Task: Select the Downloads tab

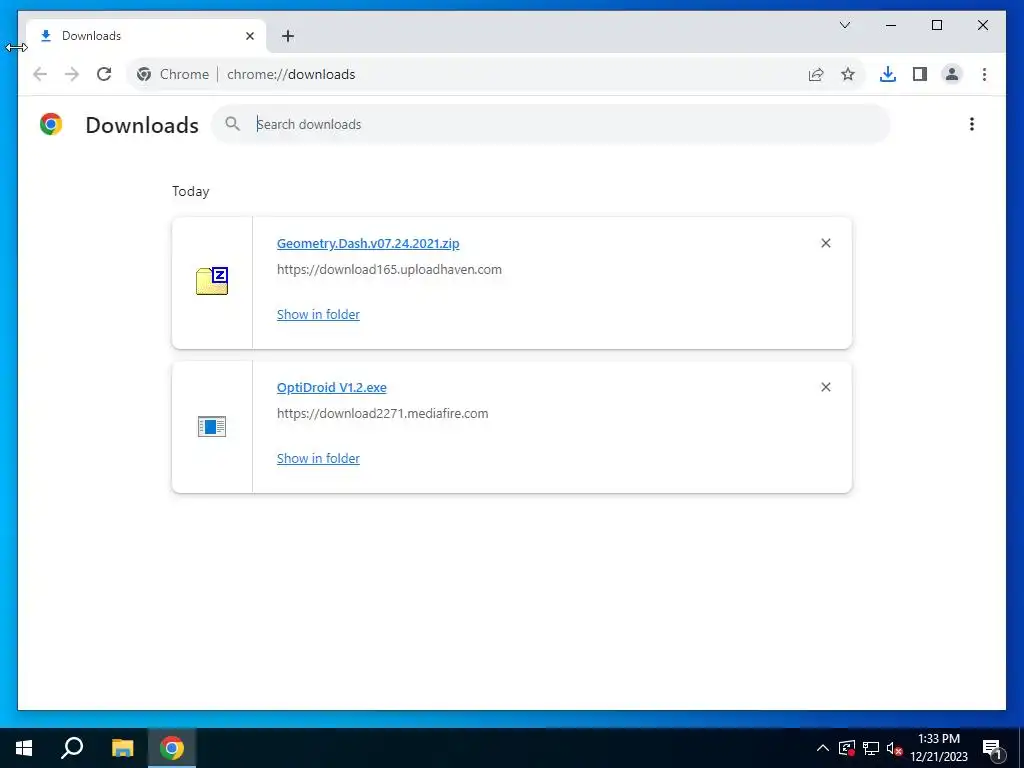Action: click(145, 36)
